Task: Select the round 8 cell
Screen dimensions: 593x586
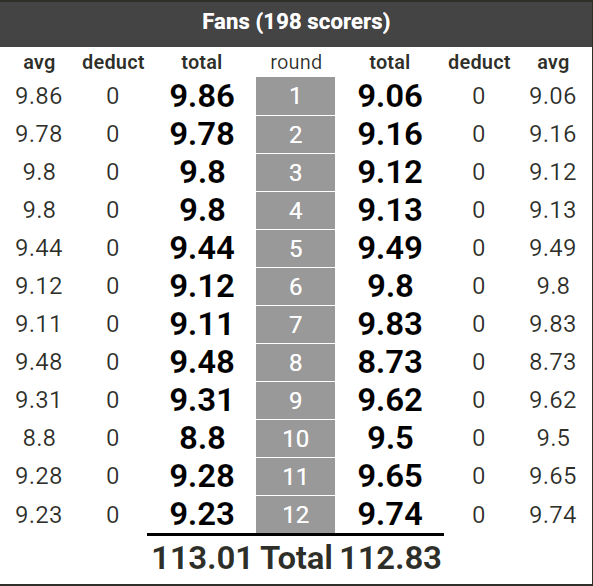Action: 295,362
